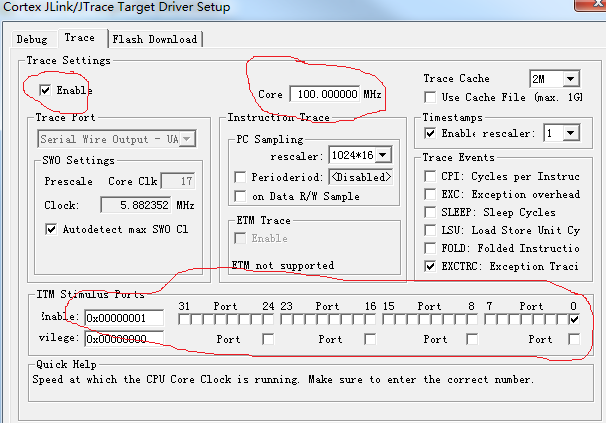Click the Period Disabled value field

click(x=361, y=177)
